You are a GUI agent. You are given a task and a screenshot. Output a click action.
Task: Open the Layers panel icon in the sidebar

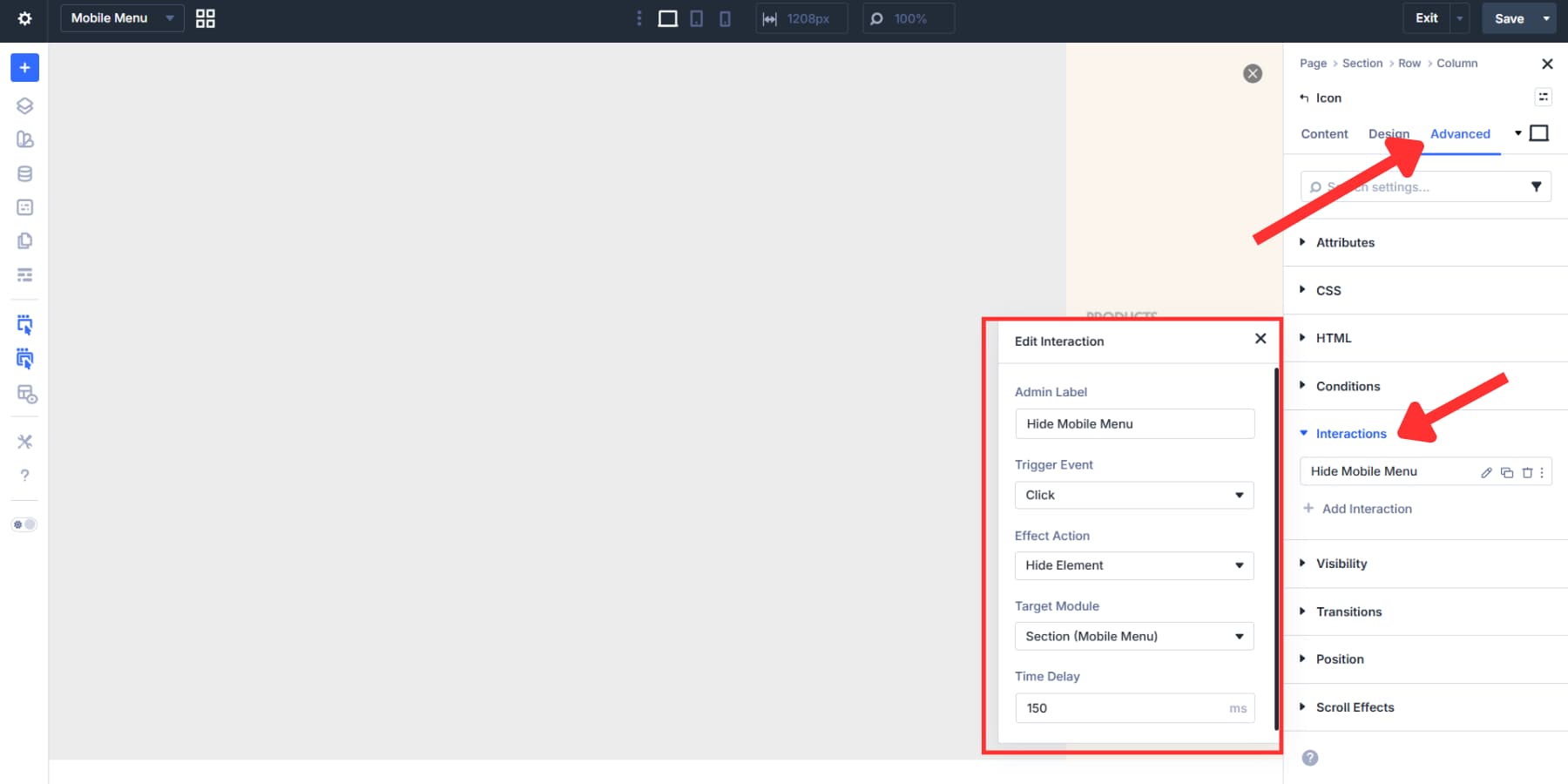coord(24,105)
